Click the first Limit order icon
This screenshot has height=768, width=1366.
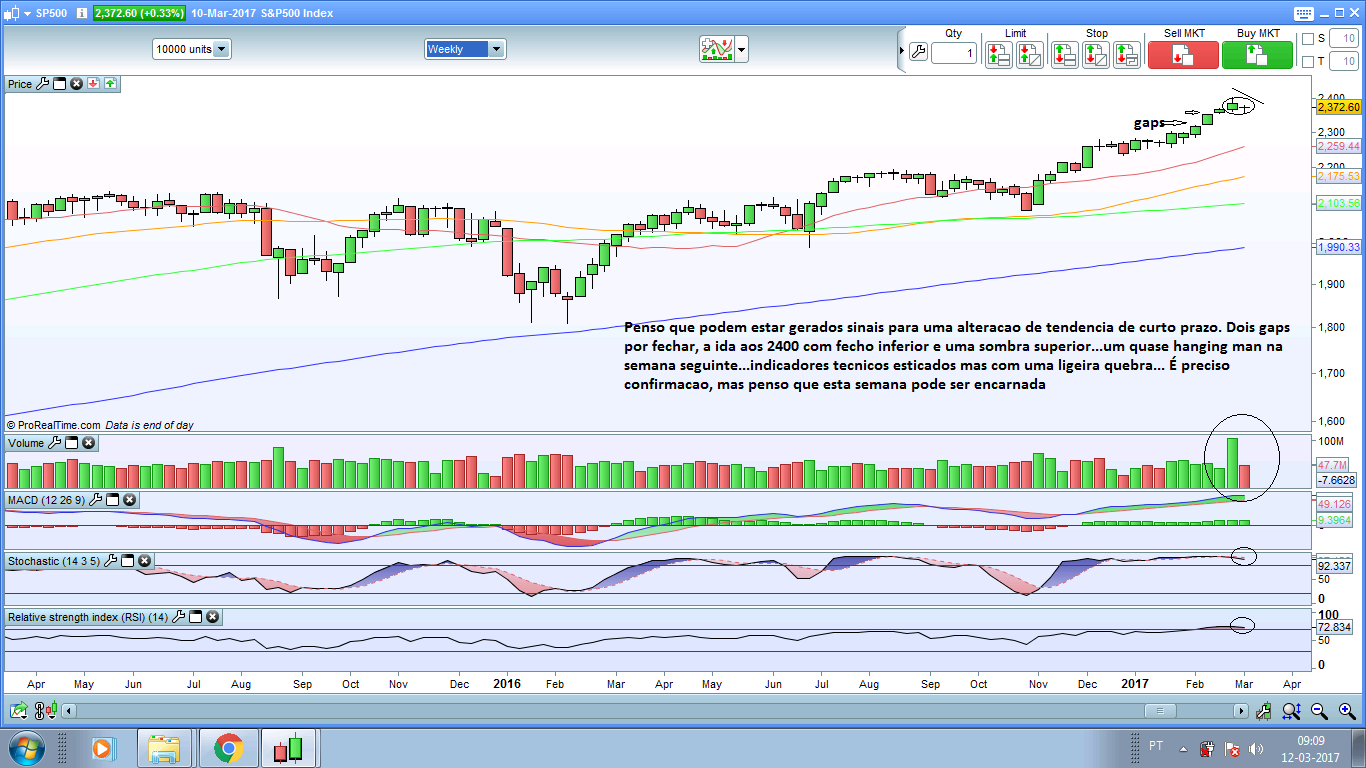click(x=998, y=54)
